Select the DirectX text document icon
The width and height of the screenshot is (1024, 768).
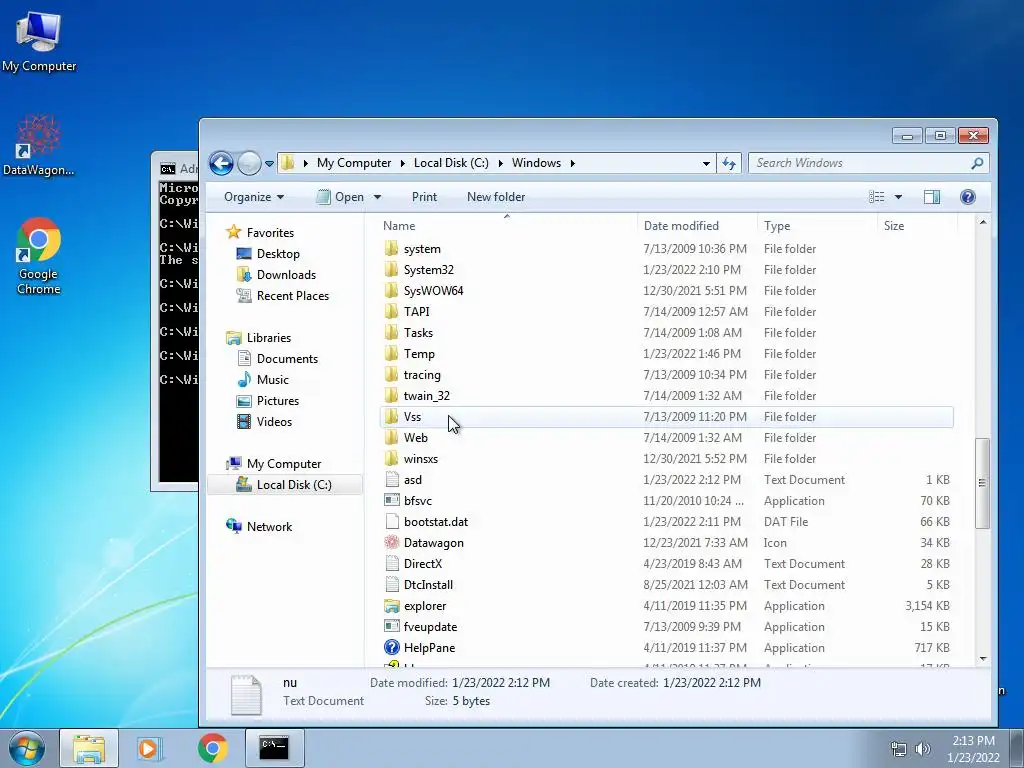pyautogui.click(x=392, y=564)
